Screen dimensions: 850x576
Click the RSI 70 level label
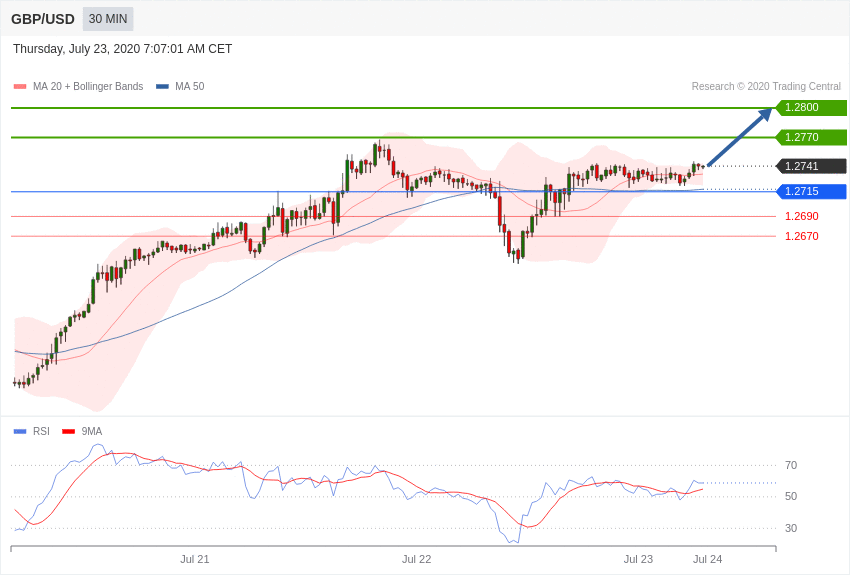pos(791,465)
